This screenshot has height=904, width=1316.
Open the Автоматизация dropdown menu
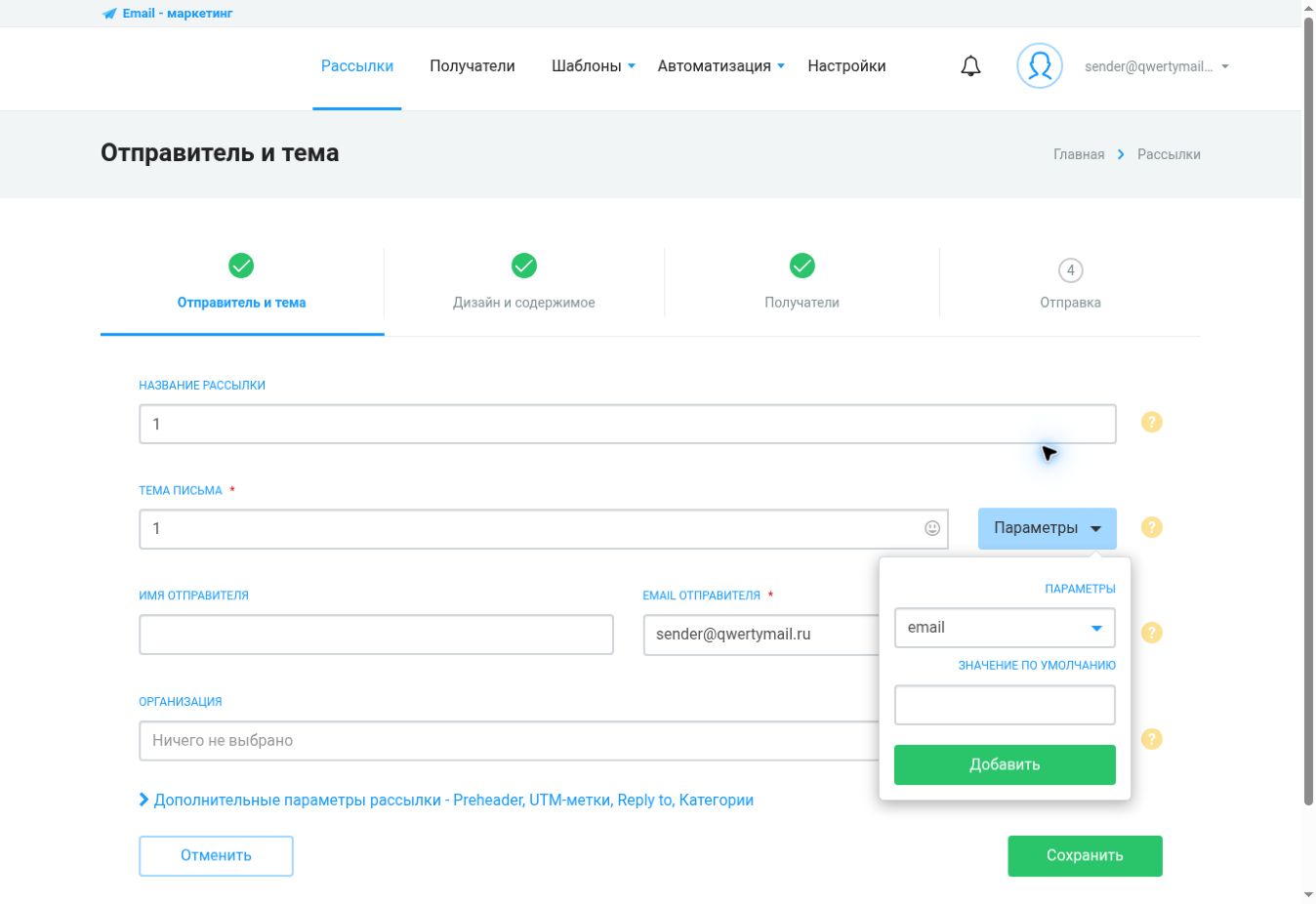721,66
